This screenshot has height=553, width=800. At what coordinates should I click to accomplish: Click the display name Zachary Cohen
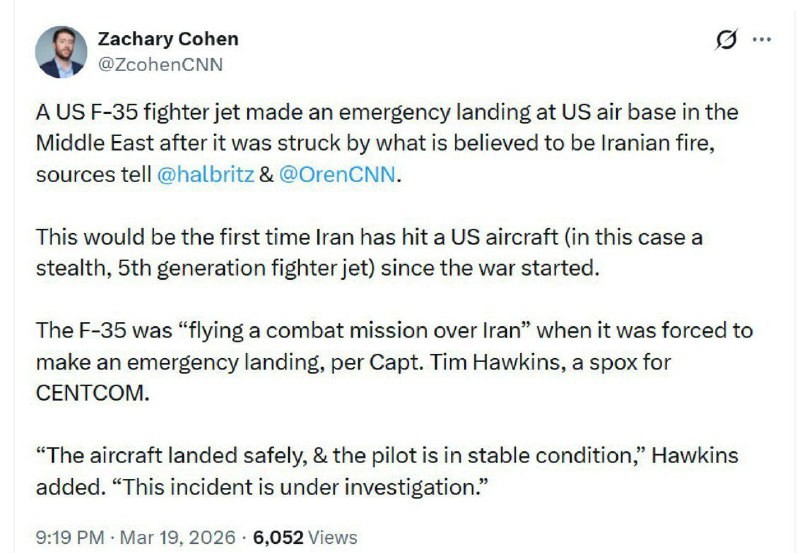tap(168, 39)
